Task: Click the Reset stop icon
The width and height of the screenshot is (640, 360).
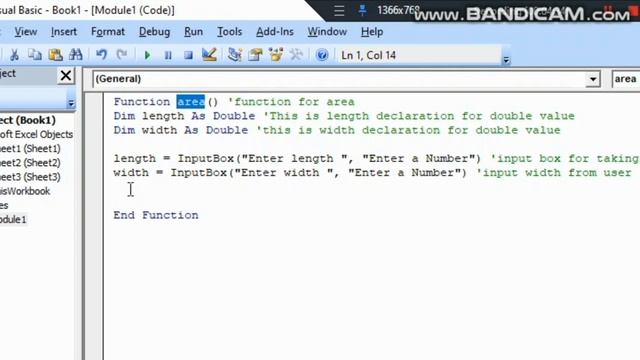Action: click(188, 55)
